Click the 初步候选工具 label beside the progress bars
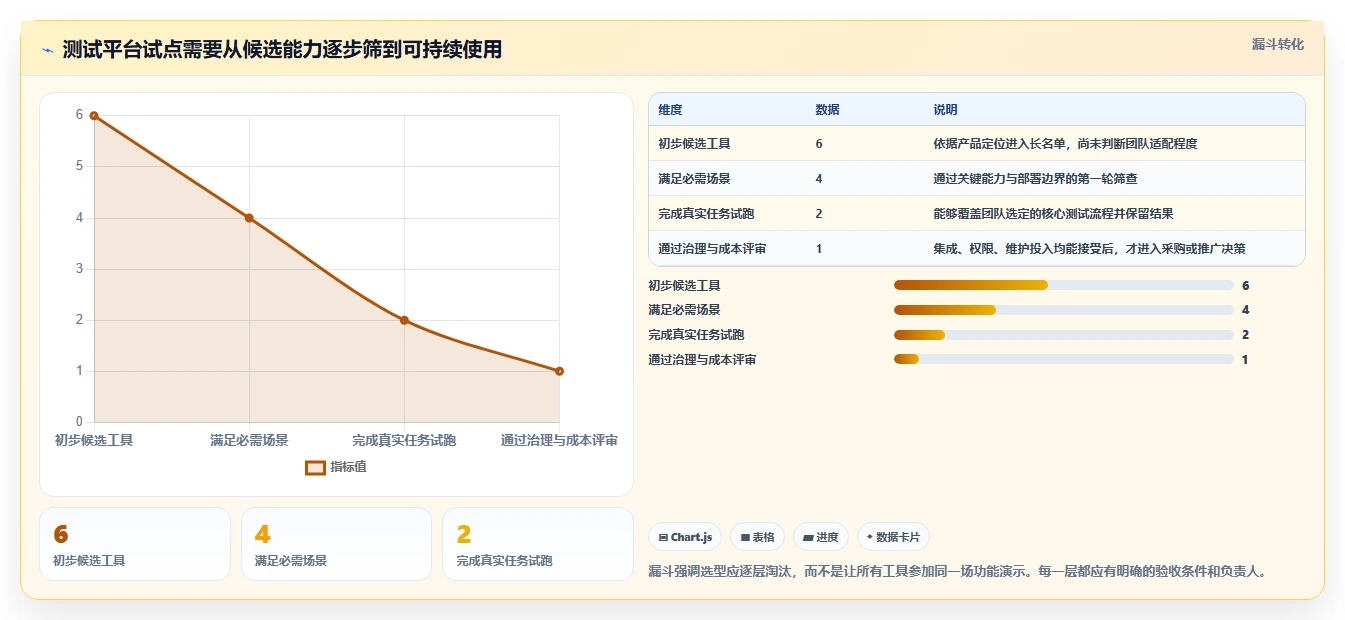Image resolution: width=1345 pixels, height=620 pixels. pyautogui.click(x=684, y=285)
